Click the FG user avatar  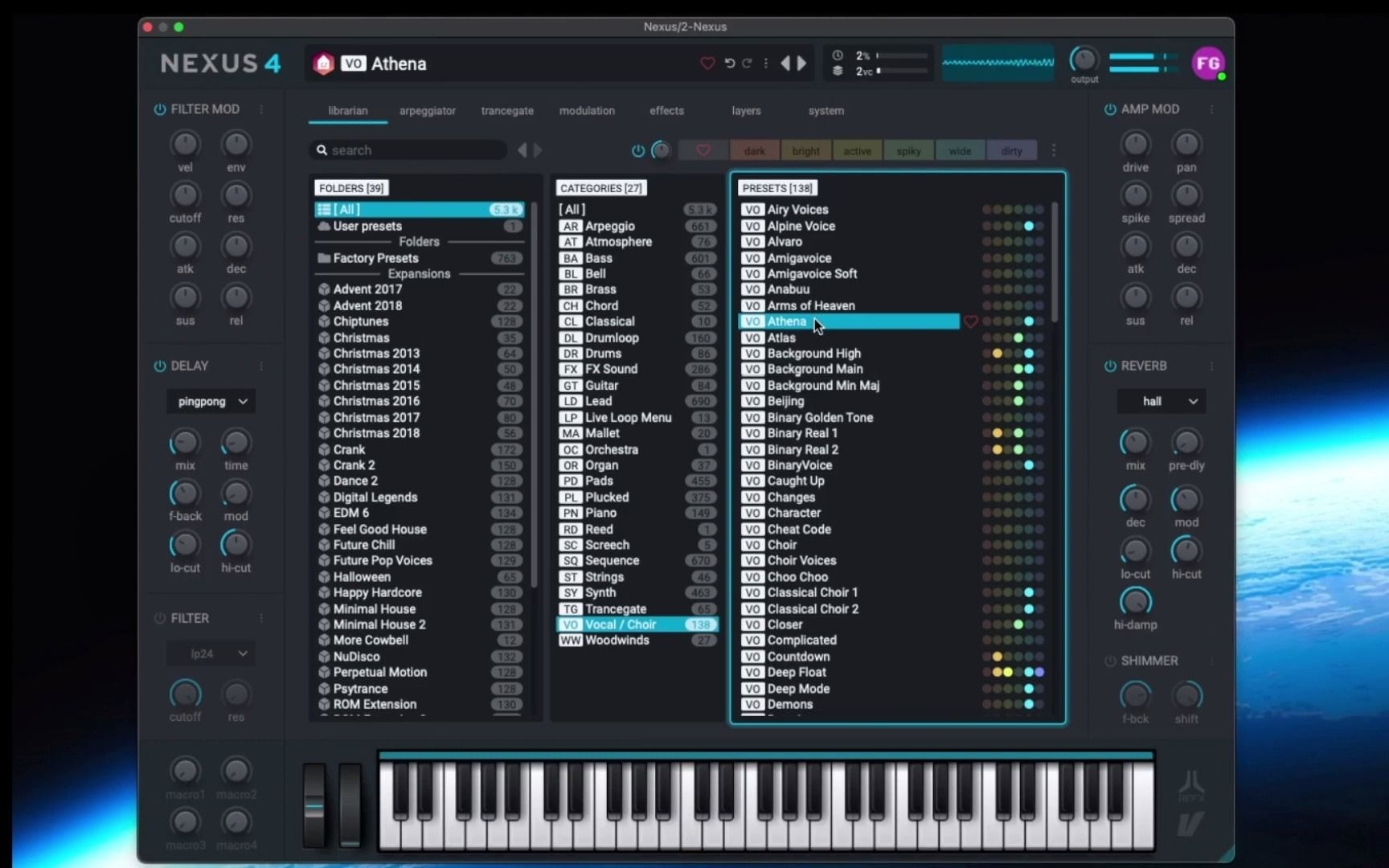click(x=1208, y=63)
